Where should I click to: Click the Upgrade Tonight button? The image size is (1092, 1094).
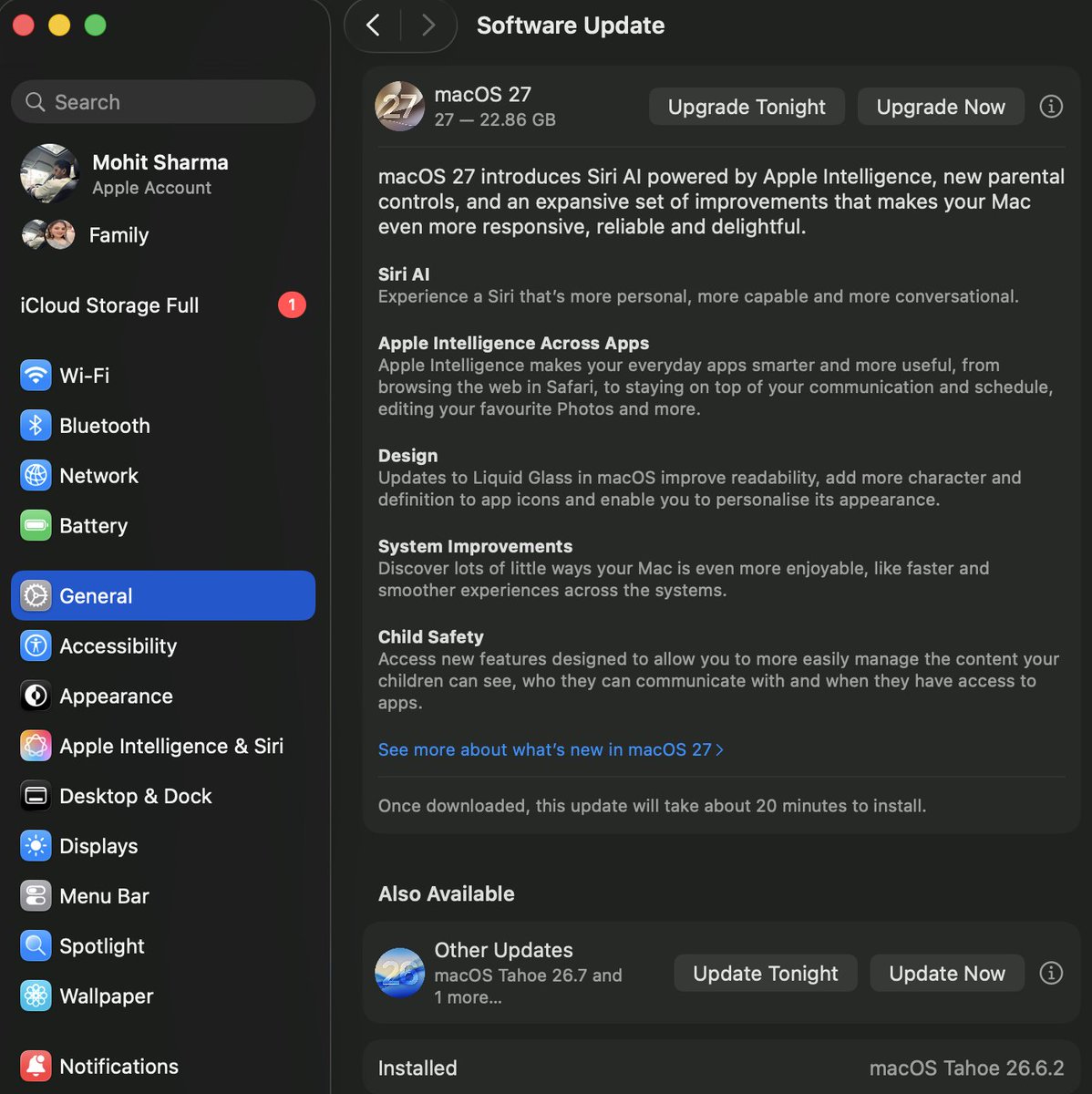pos(747,107)
